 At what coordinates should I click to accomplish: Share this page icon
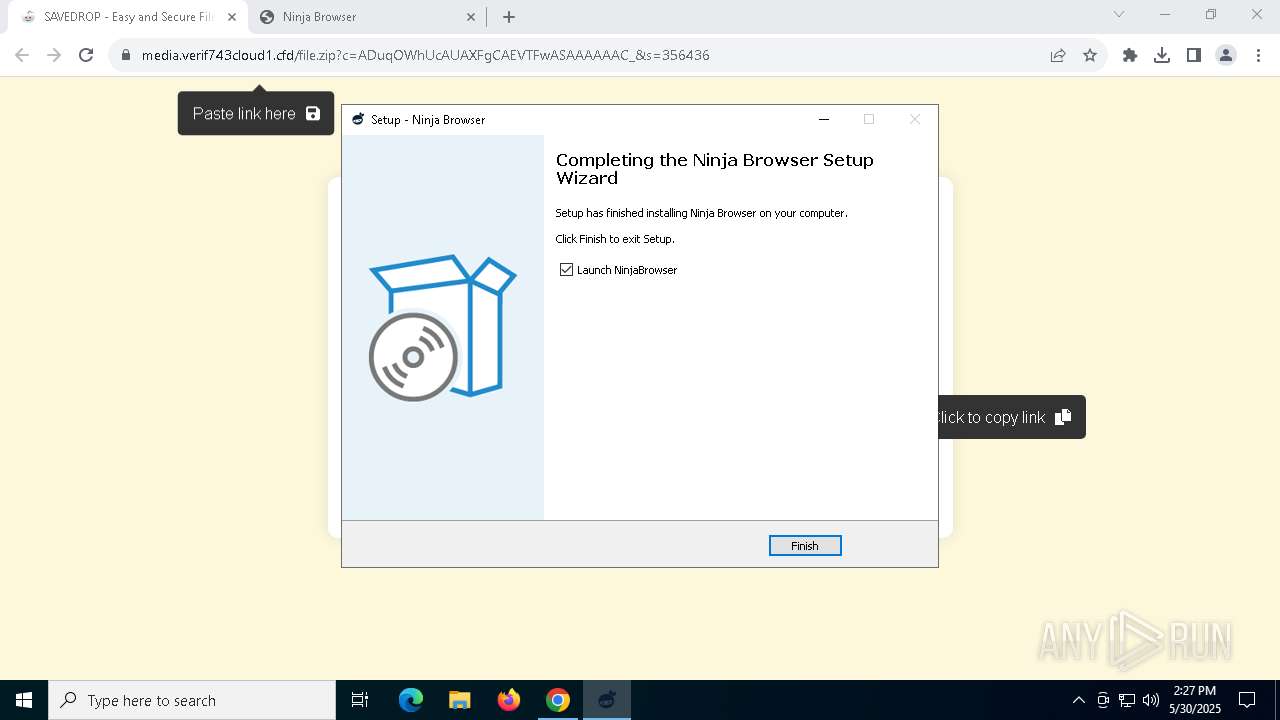point(1058,55)
